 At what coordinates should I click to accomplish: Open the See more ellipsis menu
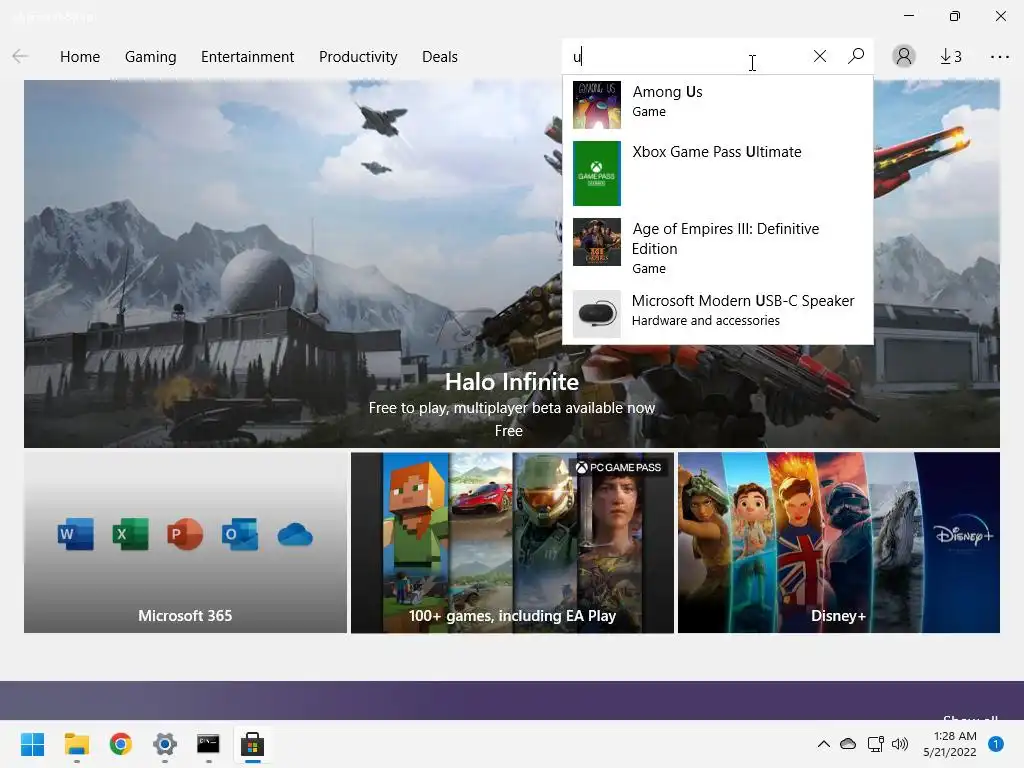point(999,57)
